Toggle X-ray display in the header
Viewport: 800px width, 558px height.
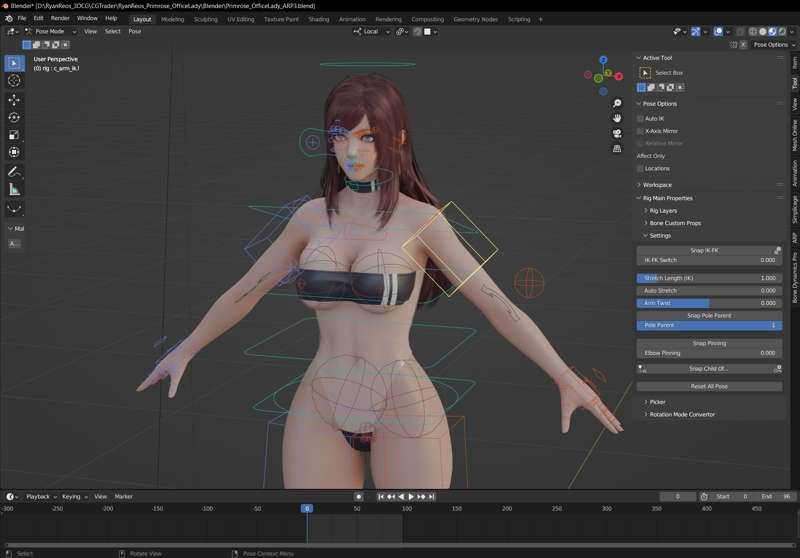coord(740,32)
